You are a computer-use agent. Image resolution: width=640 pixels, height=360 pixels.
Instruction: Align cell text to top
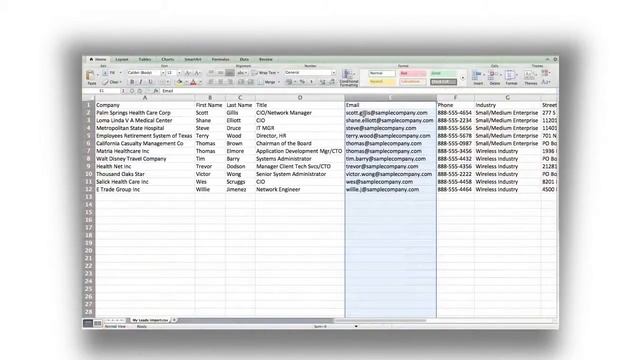point(211,73)
